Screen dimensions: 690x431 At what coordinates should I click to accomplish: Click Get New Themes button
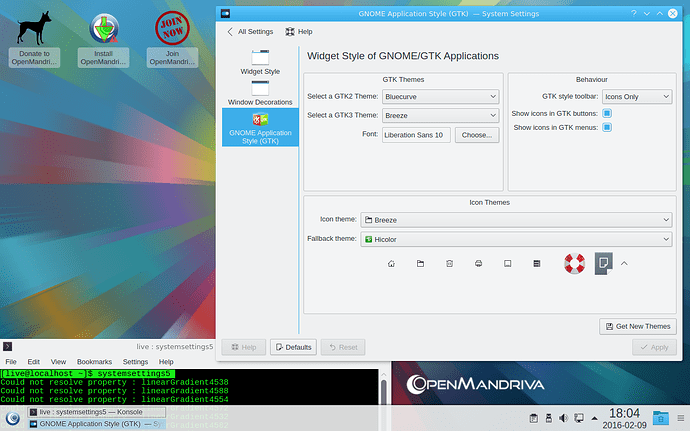coord(638,326)
